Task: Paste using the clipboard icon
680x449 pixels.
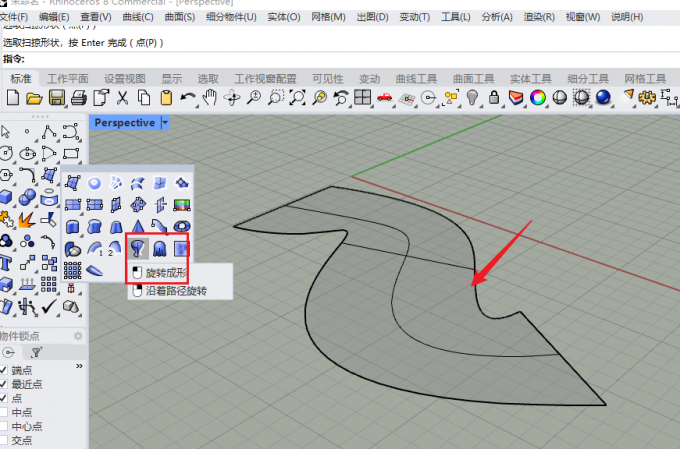Action: coord(166,98)
